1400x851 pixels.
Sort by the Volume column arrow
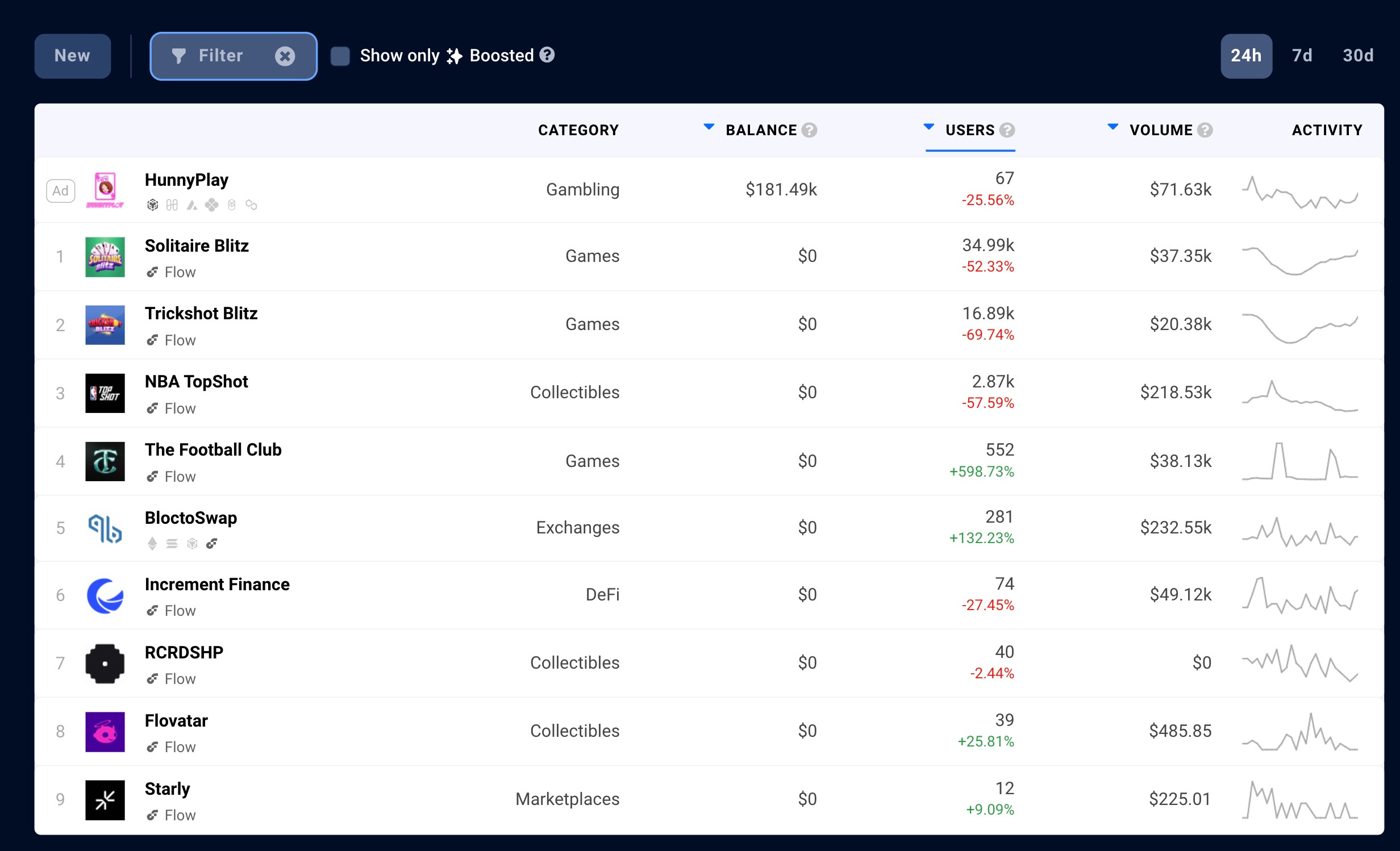1113,127
